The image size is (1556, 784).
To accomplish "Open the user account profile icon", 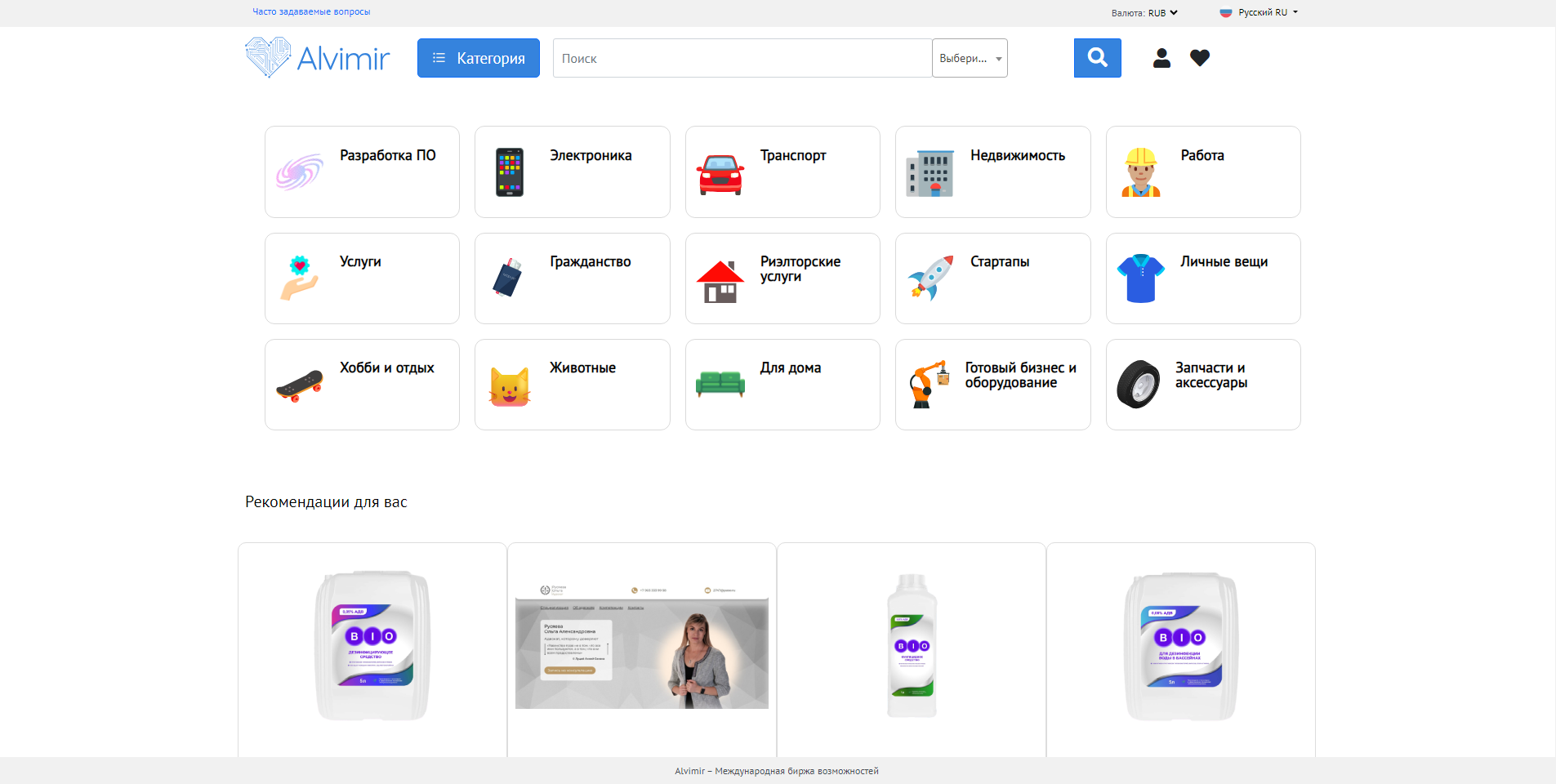I will tap(1161, 58).
